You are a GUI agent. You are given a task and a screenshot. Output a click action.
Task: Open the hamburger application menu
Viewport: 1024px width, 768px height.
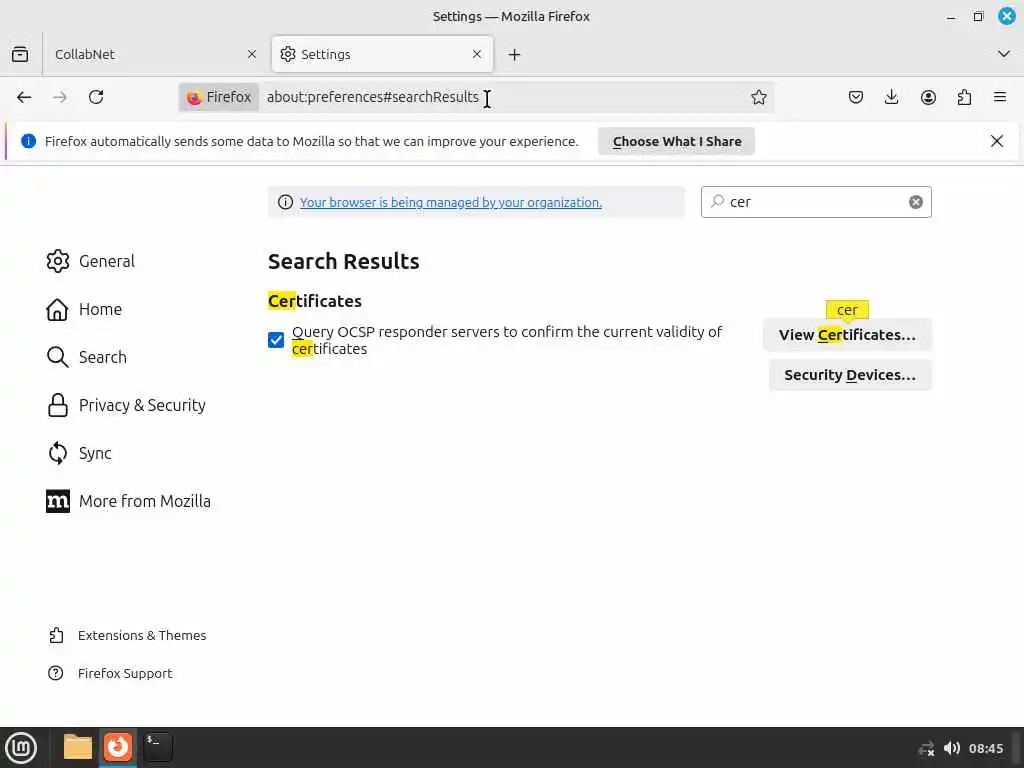point(1000,97)
